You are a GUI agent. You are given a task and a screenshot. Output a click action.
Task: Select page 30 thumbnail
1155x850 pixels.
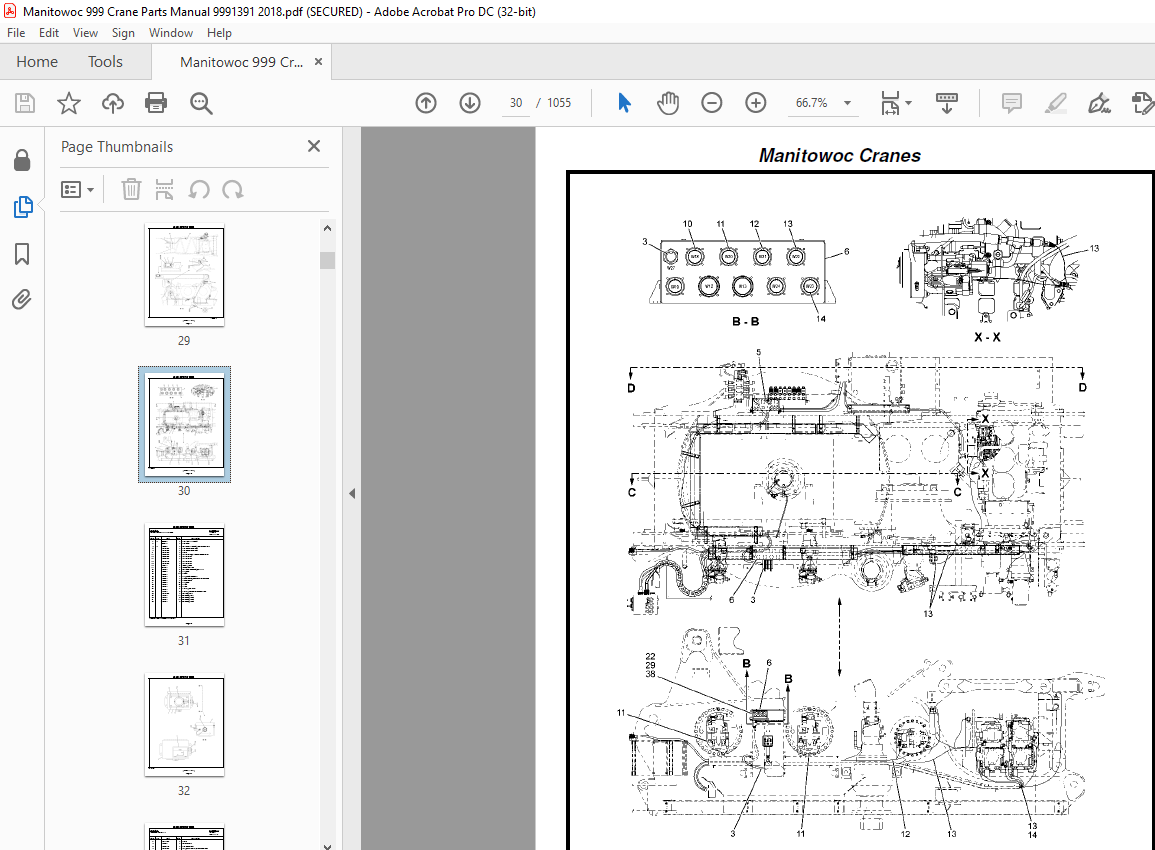coord(184,424)
